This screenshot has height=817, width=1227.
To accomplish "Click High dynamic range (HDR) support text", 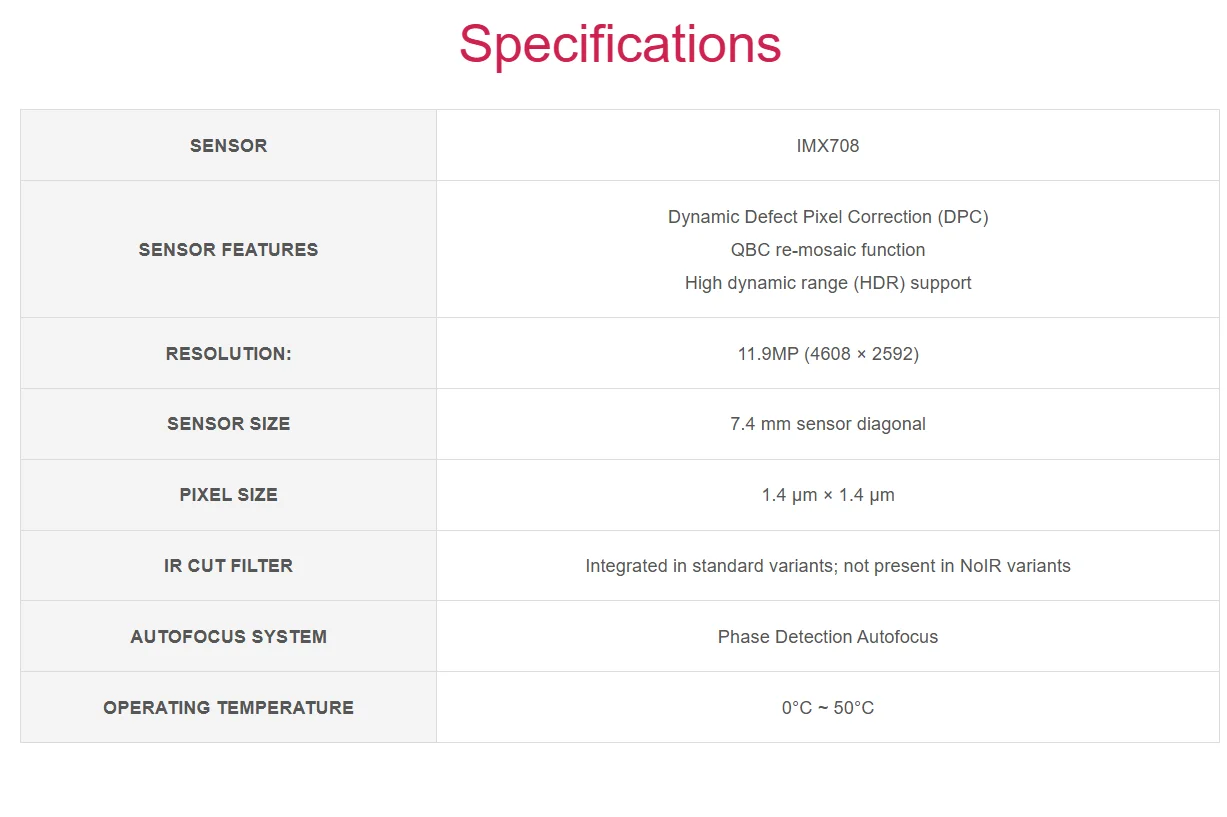I will click(x=828, y=283).
